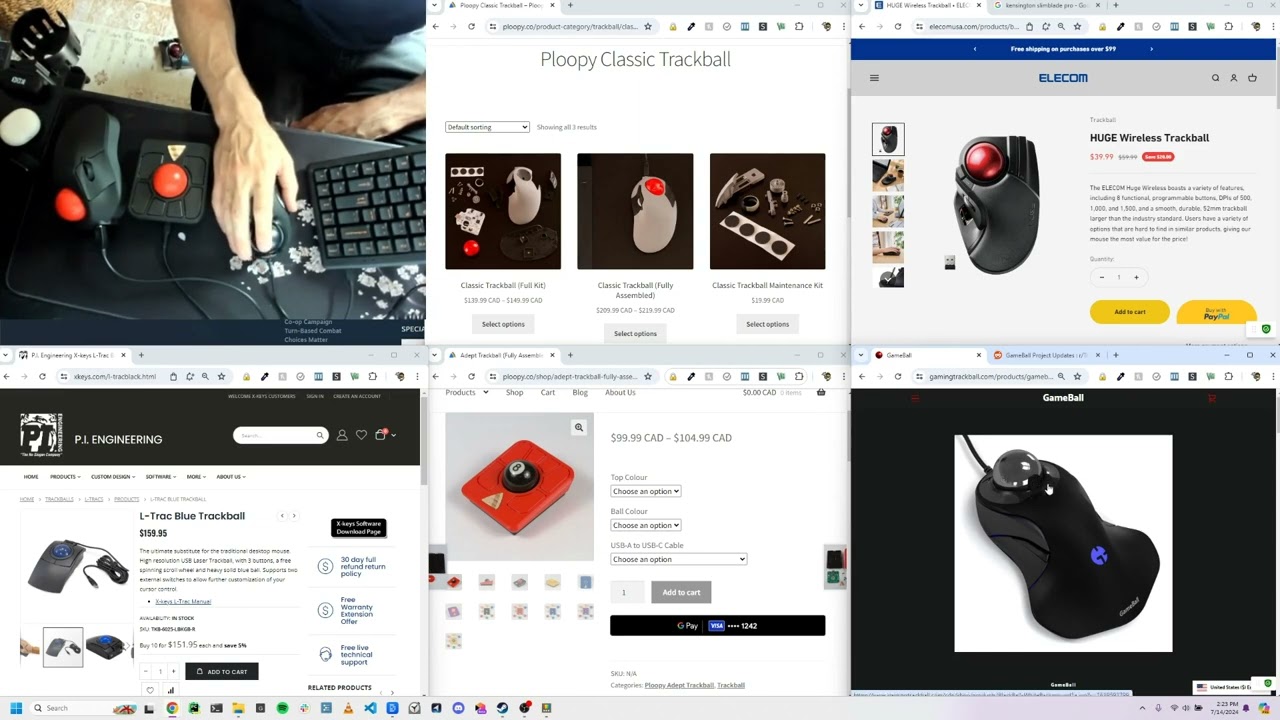This screenshot has width=1280, height=720.
Task: Go to HOME in P.I. Engineering navigation
Action: (31, 477)
